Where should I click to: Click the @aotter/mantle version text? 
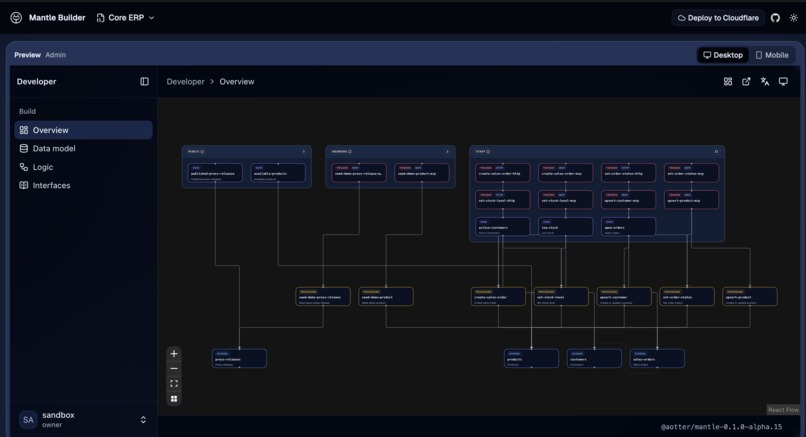point(721,427)
